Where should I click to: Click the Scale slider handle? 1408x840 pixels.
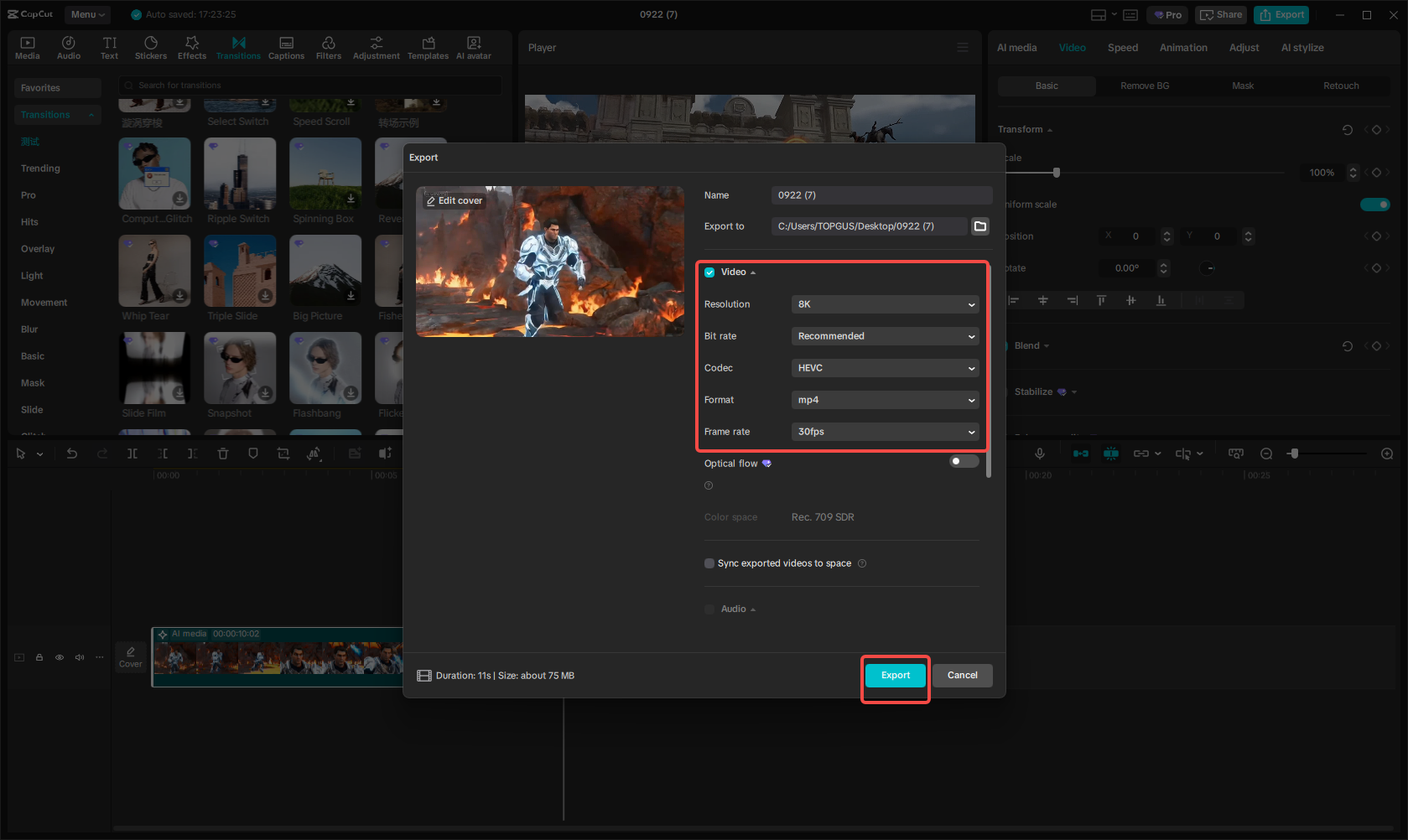coord(1057,173)
